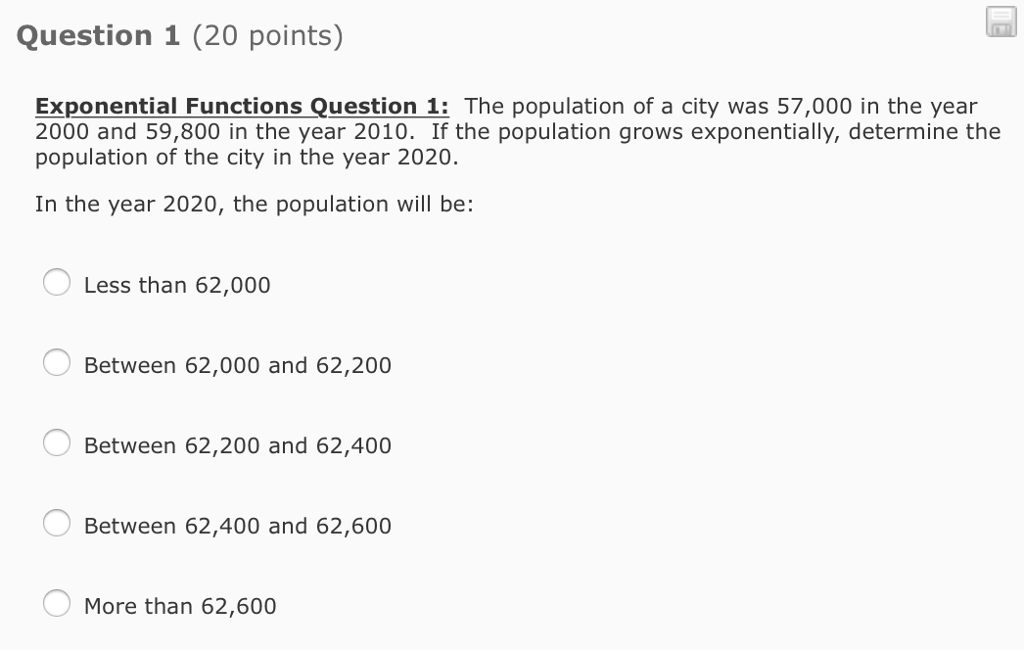
Task: Choose 'Between 62,000 and 62,200' answer
Action: click(57, 362)
